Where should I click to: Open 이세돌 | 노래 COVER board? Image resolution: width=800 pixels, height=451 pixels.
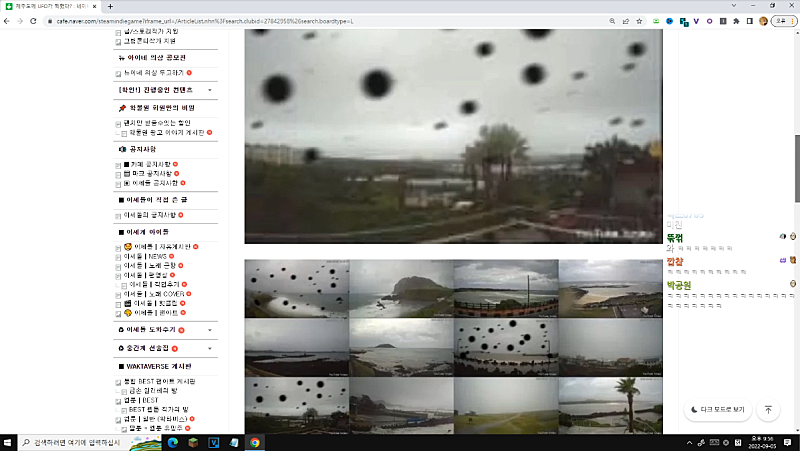point(154,294)
